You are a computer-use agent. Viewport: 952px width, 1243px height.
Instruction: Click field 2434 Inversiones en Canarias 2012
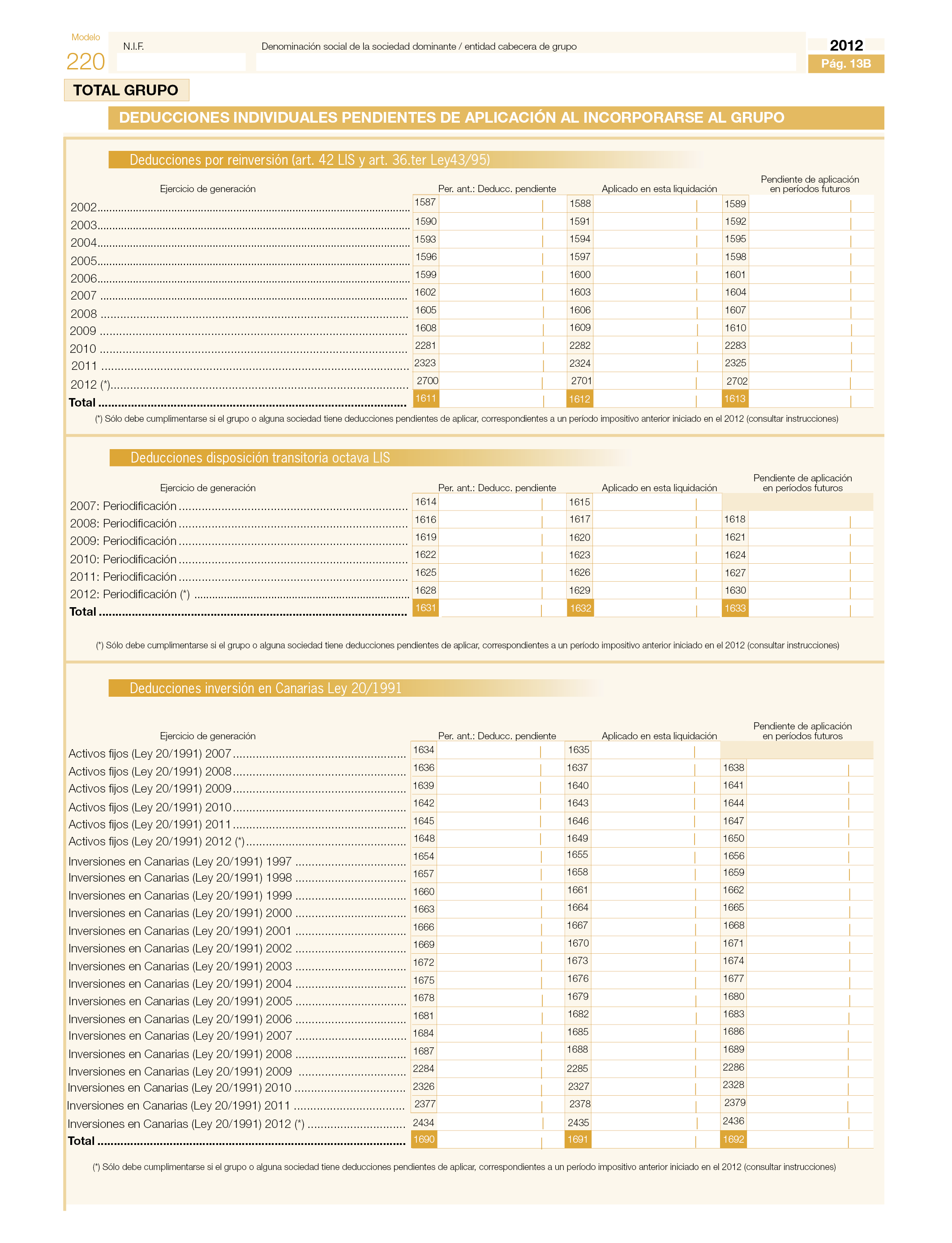(502, 1122)
